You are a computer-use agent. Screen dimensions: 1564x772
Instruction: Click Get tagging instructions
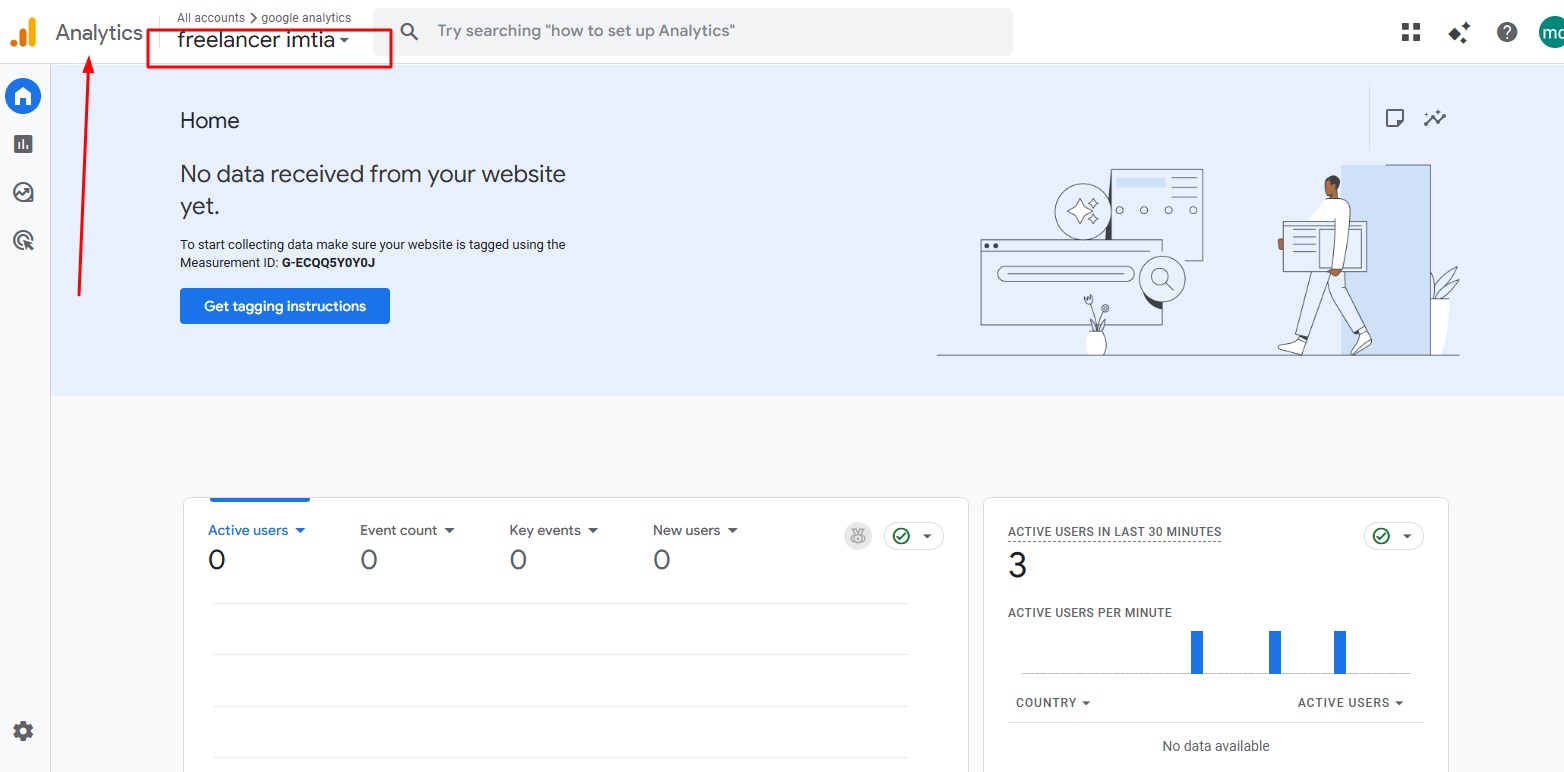[284, 306]
